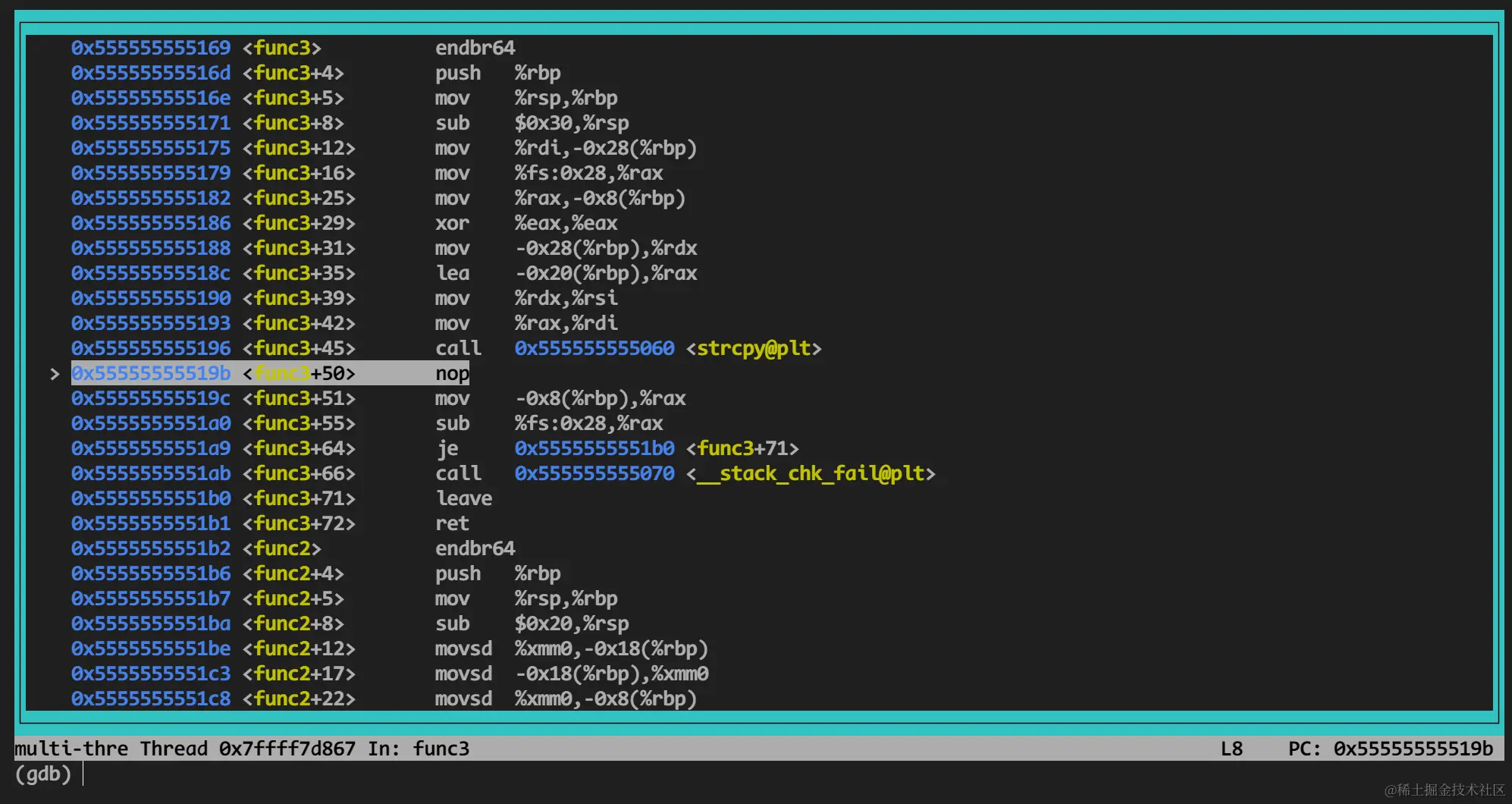The height and width of the screenshot is (804, 1512).
Task: Select the push mnemonic on the <func3+4> line
Action: (x=458, y=73)
